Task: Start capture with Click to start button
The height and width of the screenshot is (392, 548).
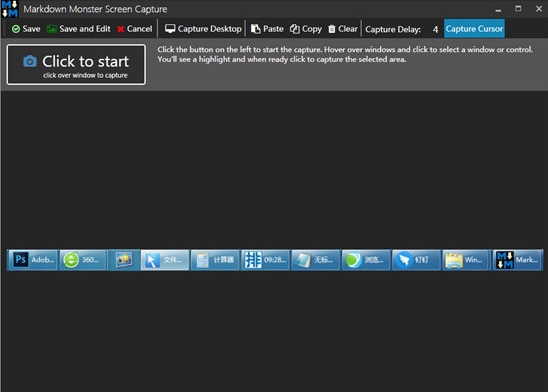Action: click(76, 65)
